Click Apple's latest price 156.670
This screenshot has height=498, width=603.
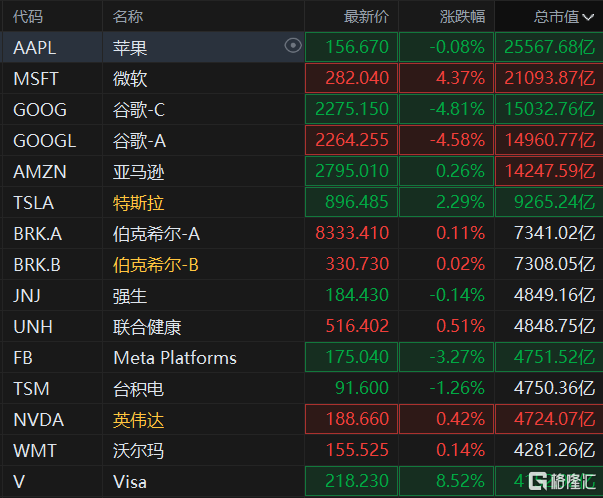357,47
